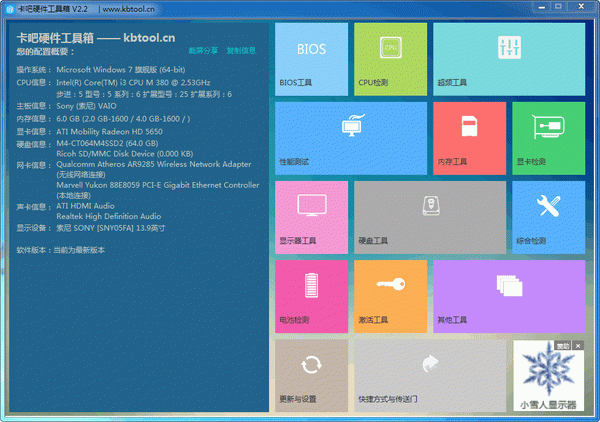Image resolution: width=600 pixels, height=422 pixels.
Task: Click the app icon in the title bar
Action: pos(10,9)
